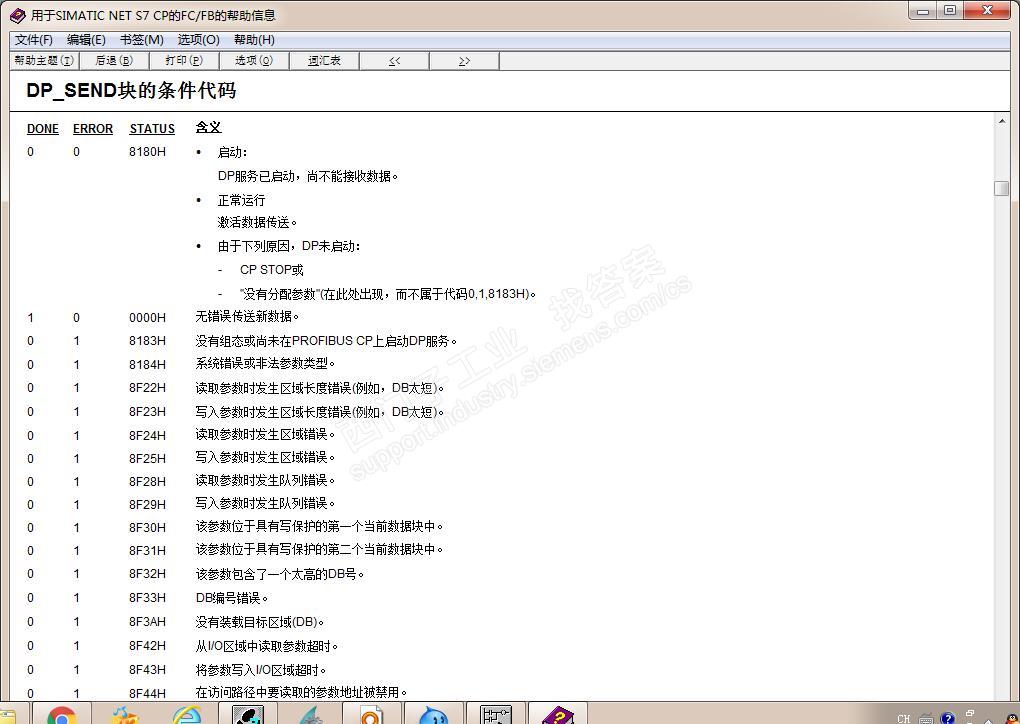Open the 选项(O) menu in menu bar

pos(198,40)
